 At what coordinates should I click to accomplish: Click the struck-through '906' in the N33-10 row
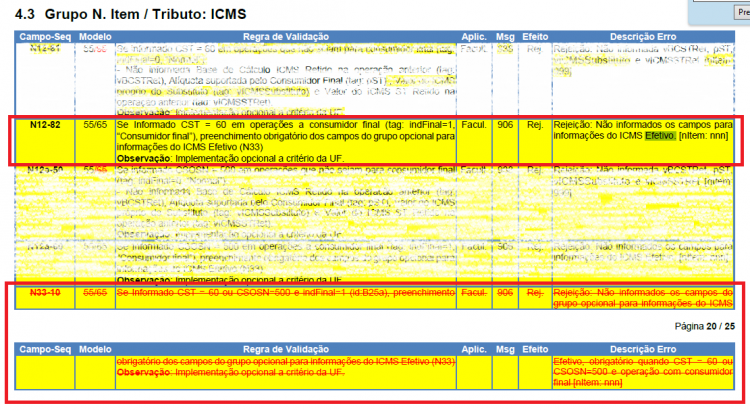click(x=505, y=292)
